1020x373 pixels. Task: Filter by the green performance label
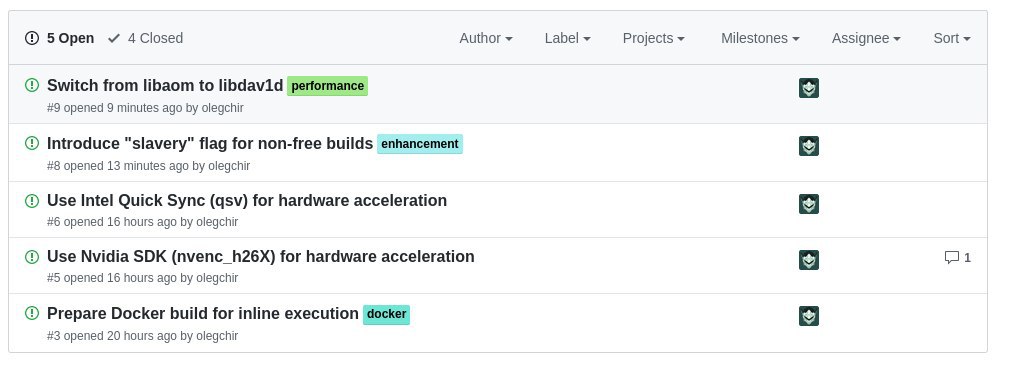pyautogui.click(x=327, y=86)
